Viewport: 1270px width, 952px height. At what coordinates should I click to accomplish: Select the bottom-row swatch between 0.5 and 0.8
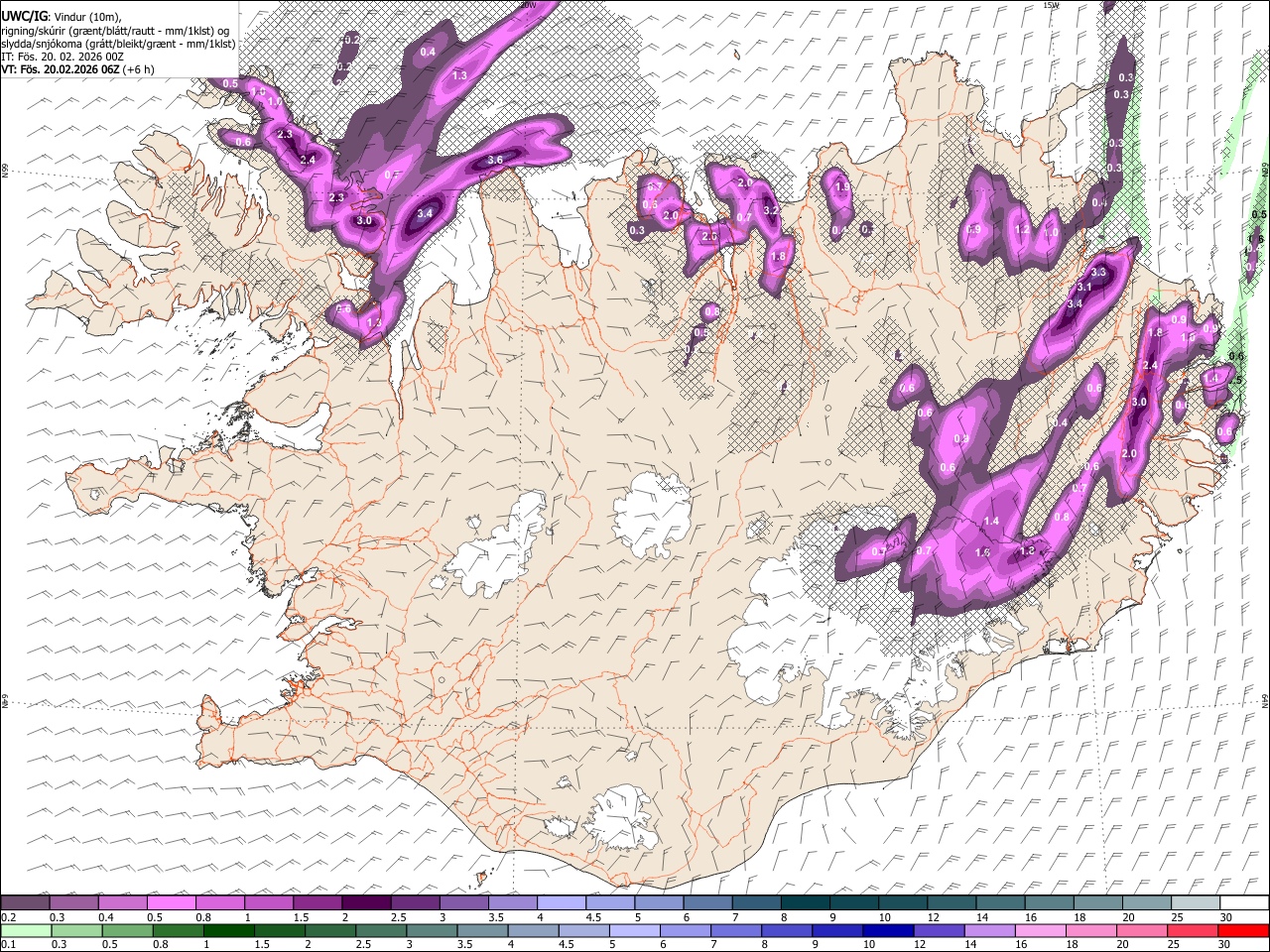(x=128, y=930)
